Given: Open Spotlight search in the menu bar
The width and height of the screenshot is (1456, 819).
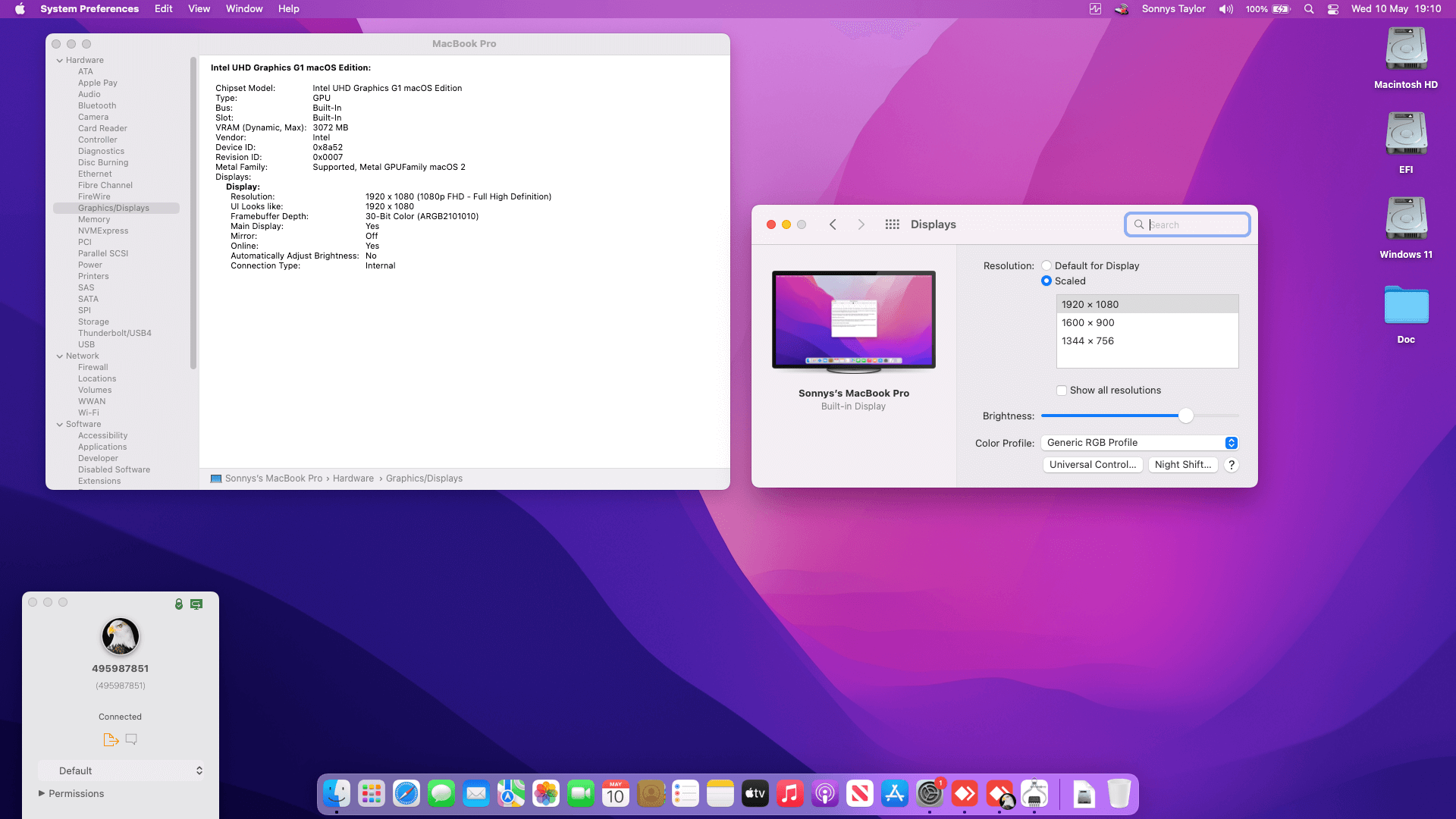Looking at the screenshot, I should coord(1309,9).
